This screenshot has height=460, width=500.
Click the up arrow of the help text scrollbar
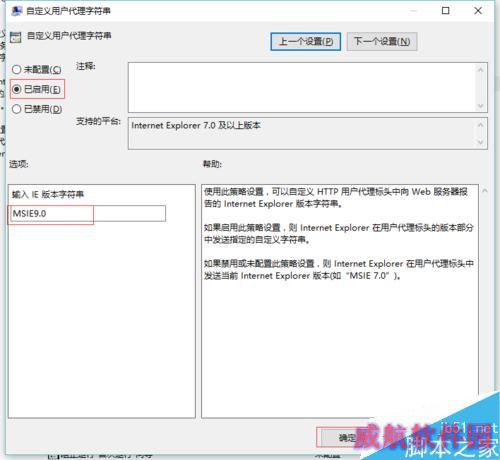pos(485,191)
